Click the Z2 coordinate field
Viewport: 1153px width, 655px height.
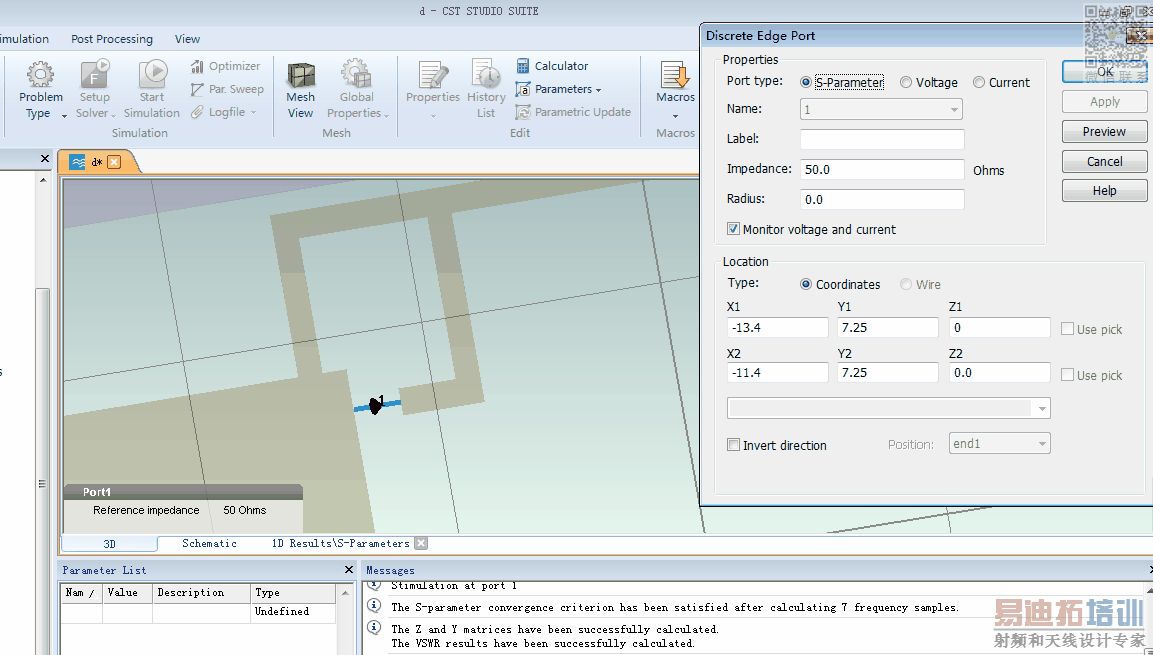[x=999, y=373]
